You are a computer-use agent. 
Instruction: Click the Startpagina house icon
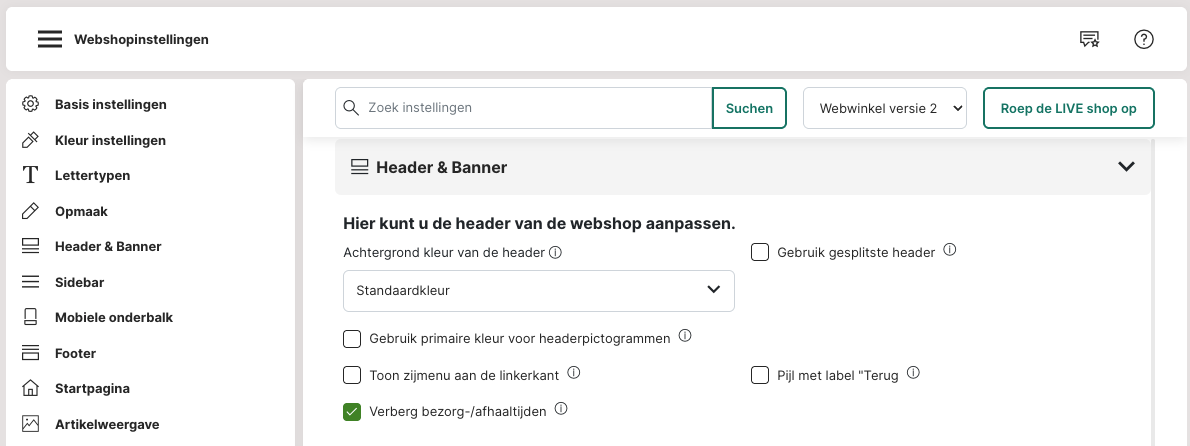click(x=31, y=388)
